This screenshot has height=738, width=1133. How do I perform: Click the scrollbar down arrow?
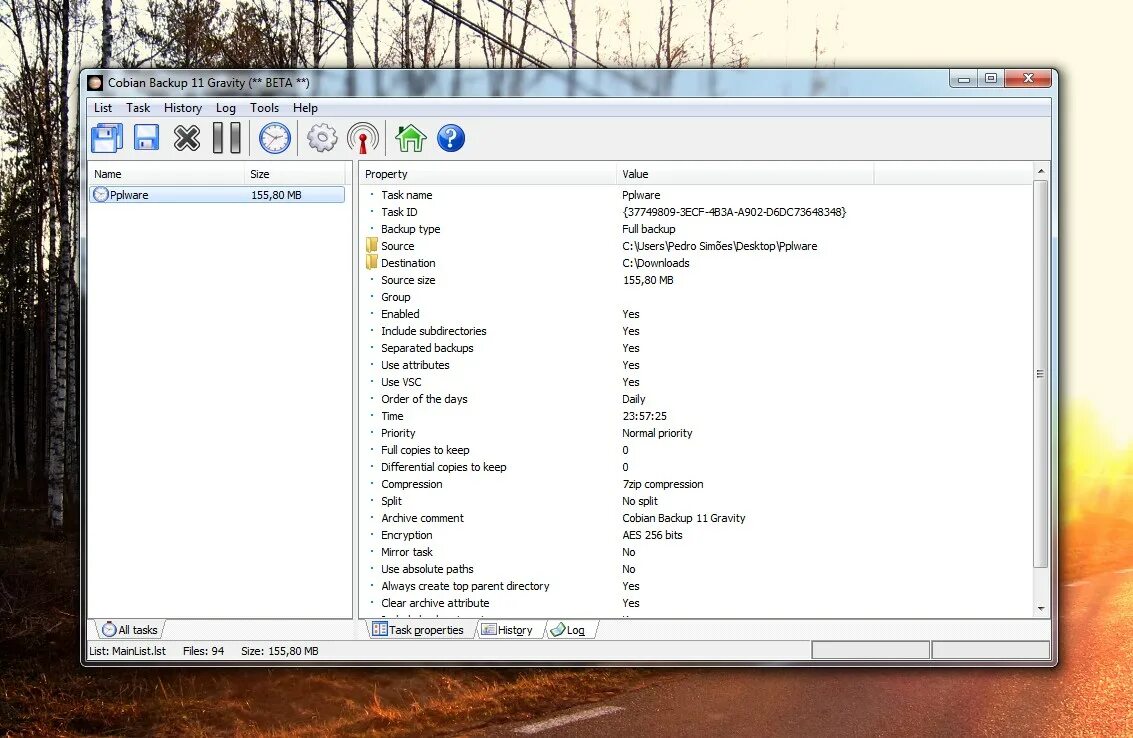(x=1041, y=609)
